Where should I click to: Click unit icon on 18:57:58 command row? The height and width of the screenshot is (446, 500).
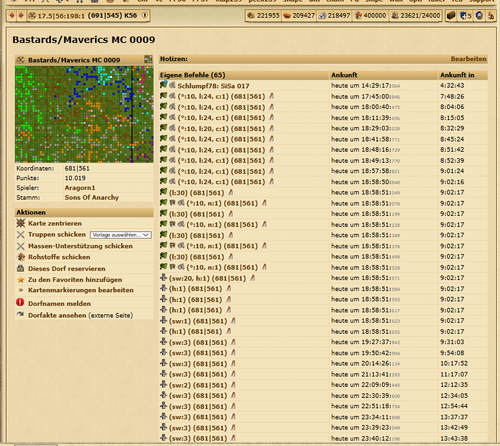tap(172, 171)
